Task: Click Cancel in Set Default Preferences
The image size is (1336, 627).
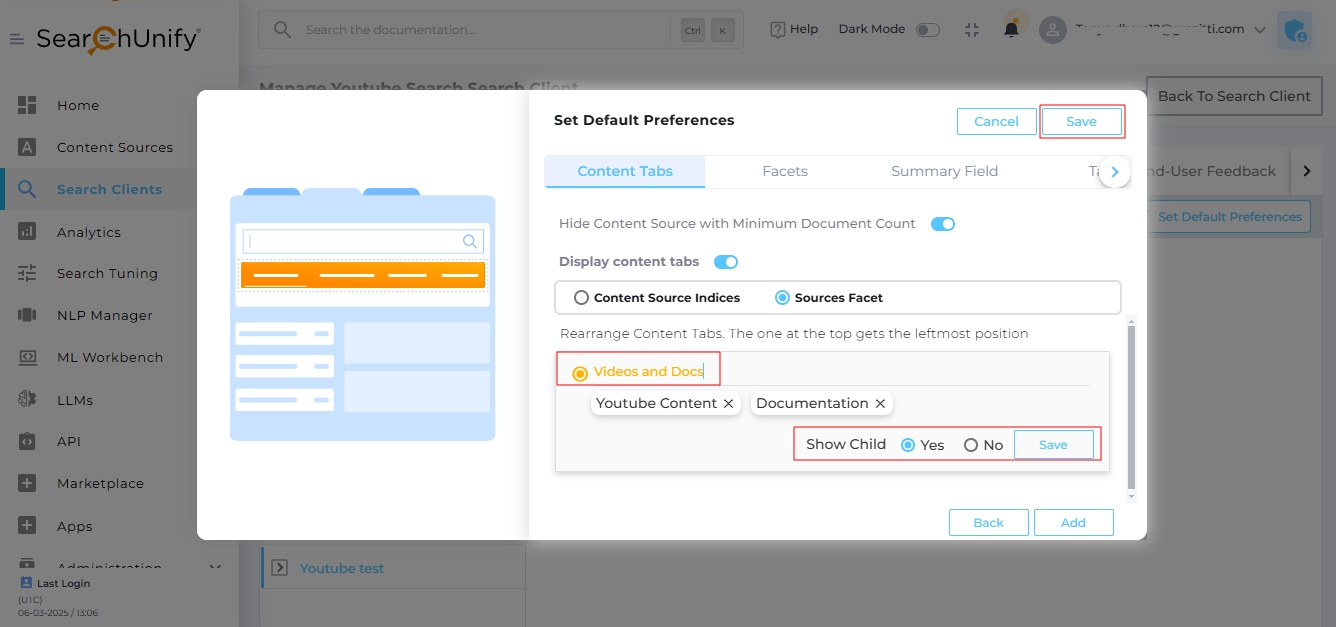Action: 996,121
